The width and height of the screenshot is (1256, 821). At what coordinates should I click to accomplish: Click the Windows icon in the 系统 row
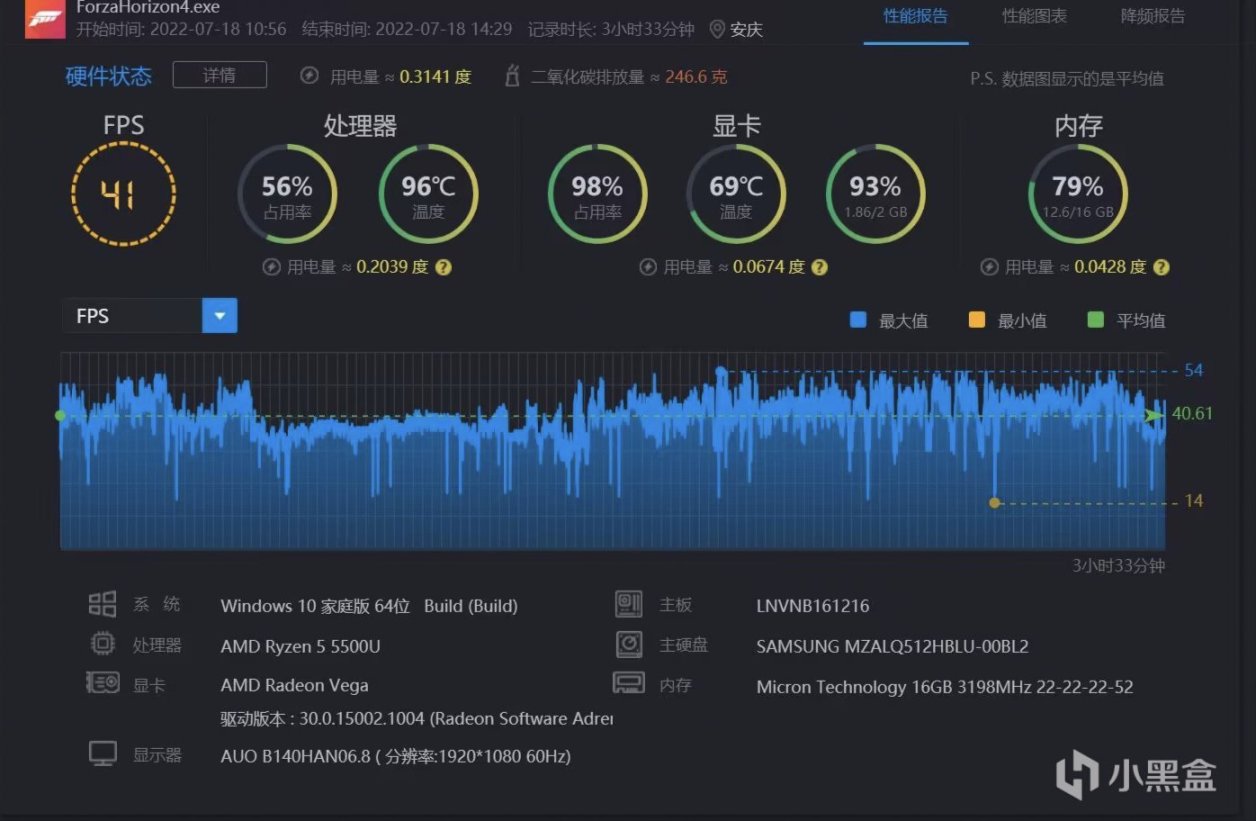(102, 604)
